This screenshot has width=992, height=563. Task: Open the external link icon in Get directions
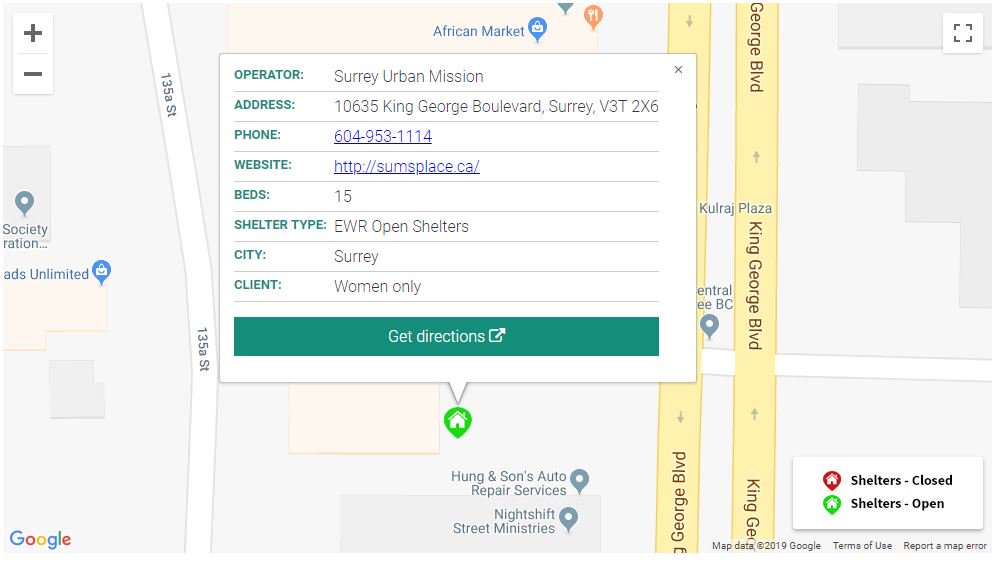497,335
